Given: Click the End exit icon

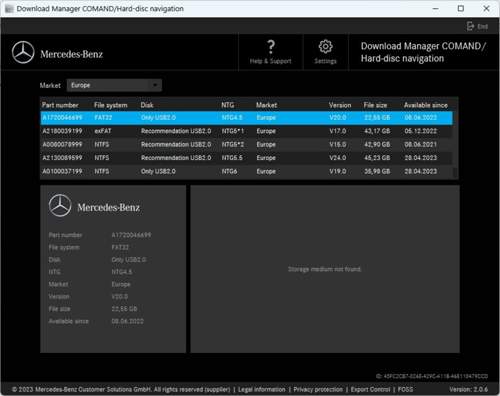Looking at the screenshot, I should [x=470, y=26].
